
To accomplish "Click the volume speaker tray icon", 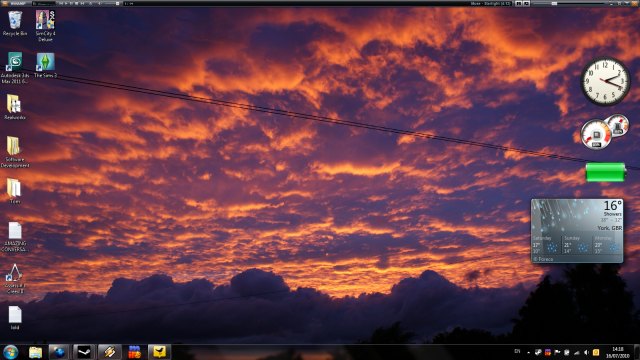I will (586, 352).
